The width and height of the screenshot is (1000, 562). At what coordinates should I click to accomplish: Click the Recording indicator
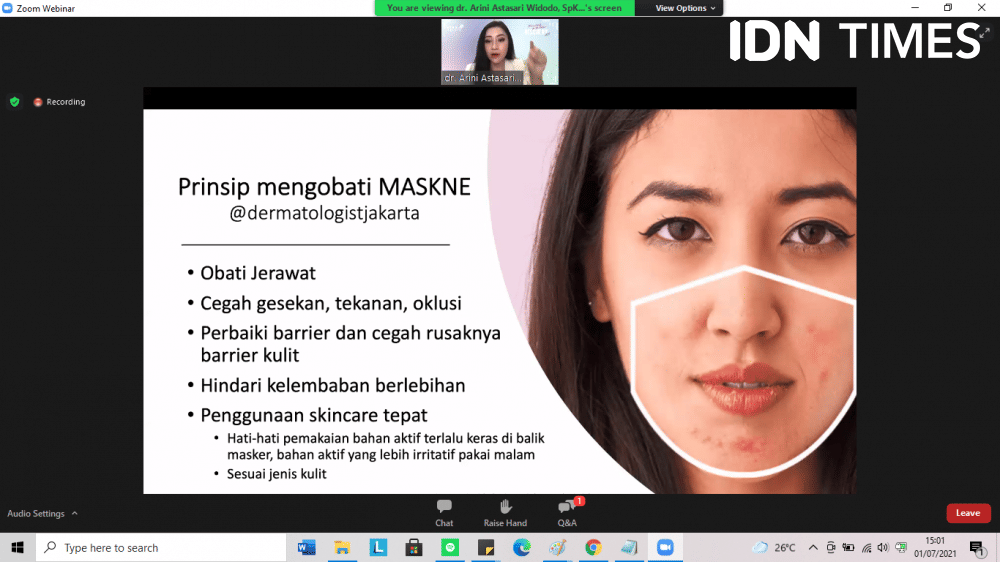coord(59,102)
